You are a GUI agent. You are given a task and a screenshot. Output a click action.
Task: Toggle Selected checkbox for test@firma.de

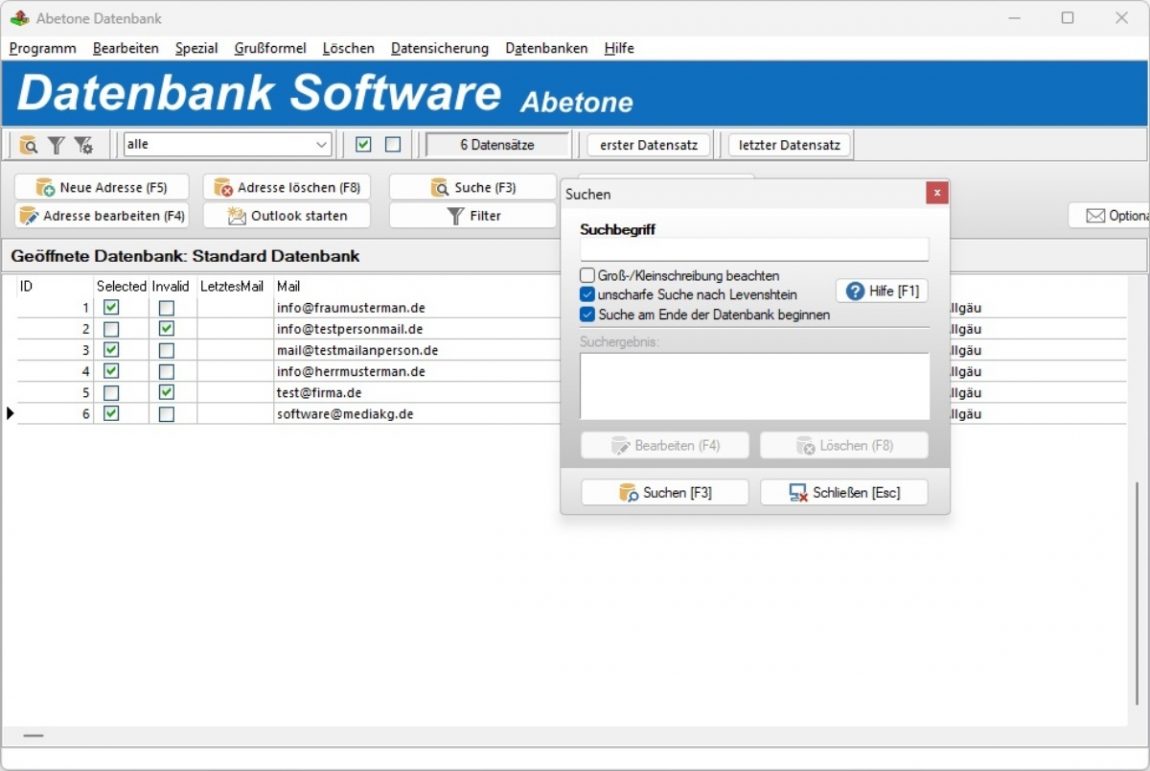111,392
